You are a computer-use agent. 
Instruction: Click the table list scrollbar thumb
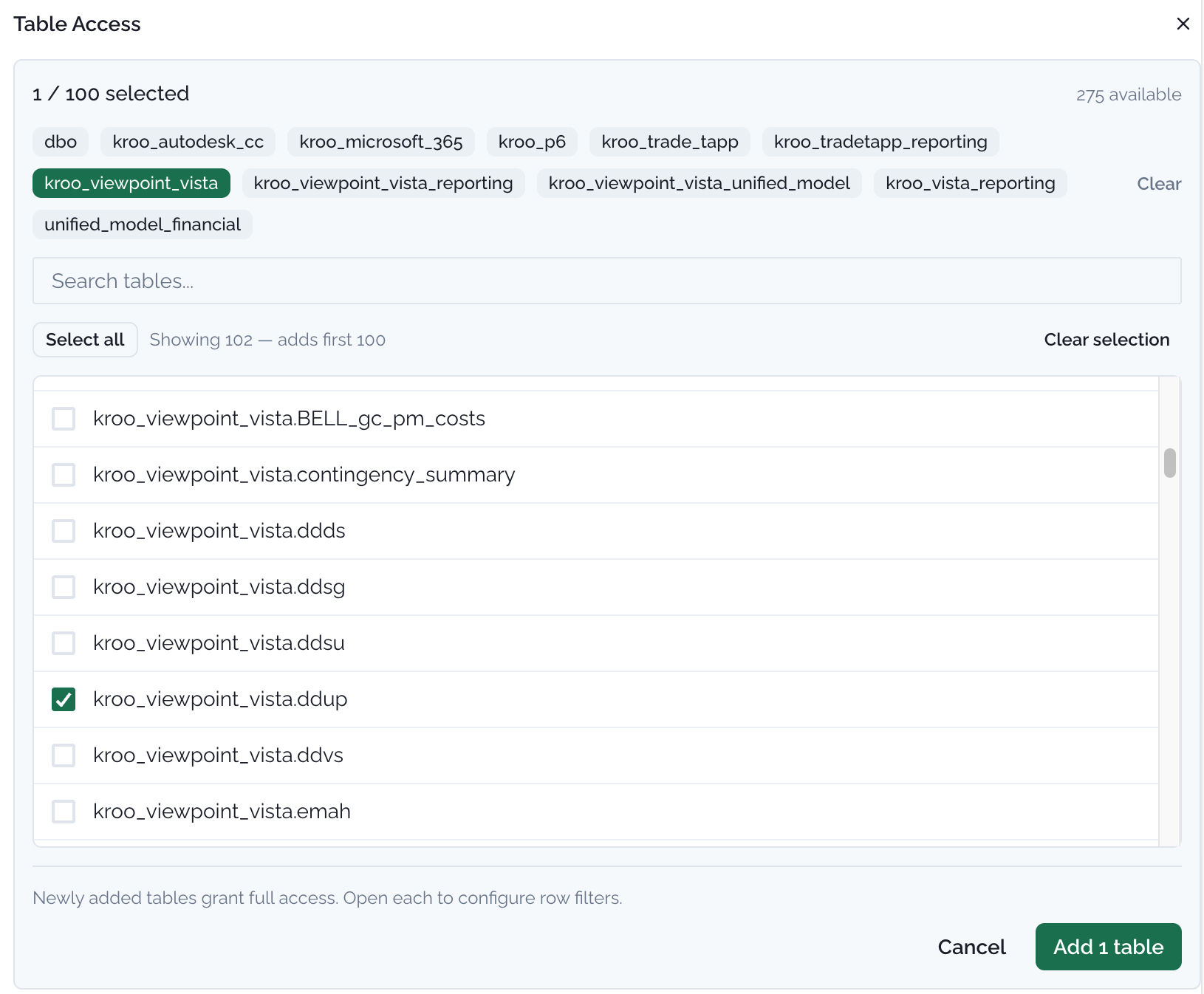(1170, 463)
